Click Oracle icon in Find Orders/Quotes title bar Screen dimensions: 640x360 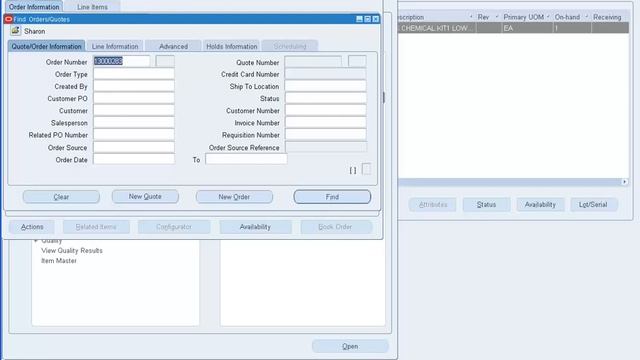tap(8, 19)
